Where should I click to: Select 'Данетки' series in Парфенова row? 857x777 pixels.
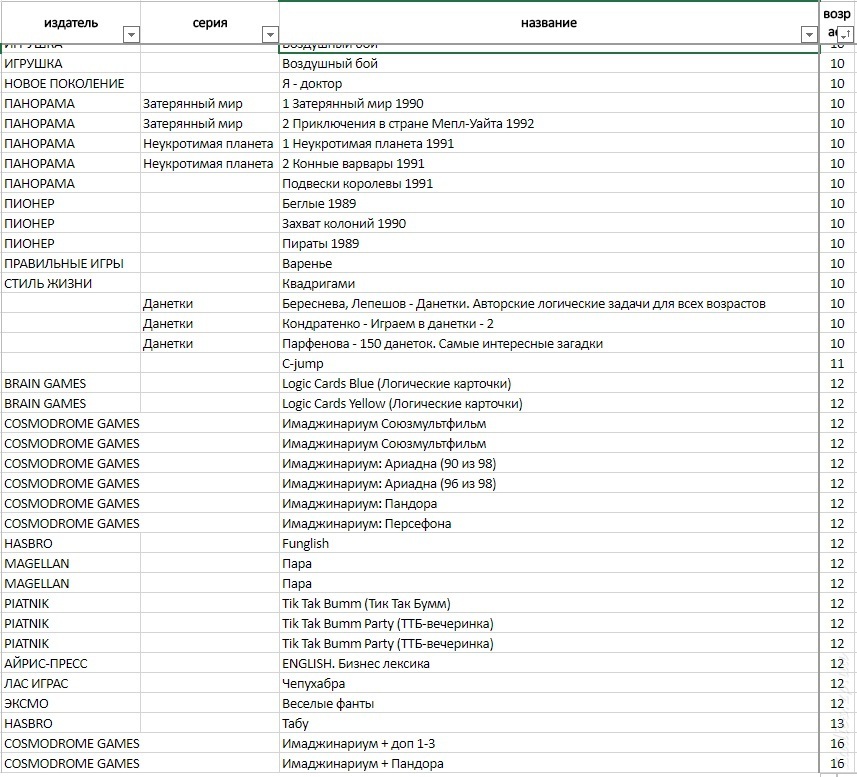coord(210,344)
